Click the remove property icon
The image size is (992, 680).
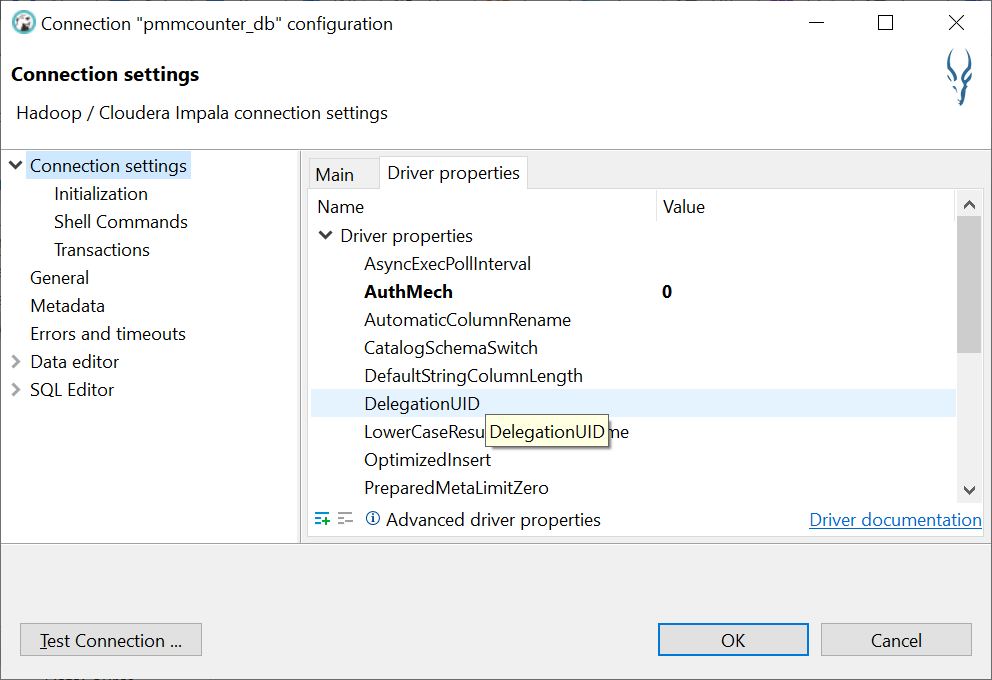pos(345,519)
